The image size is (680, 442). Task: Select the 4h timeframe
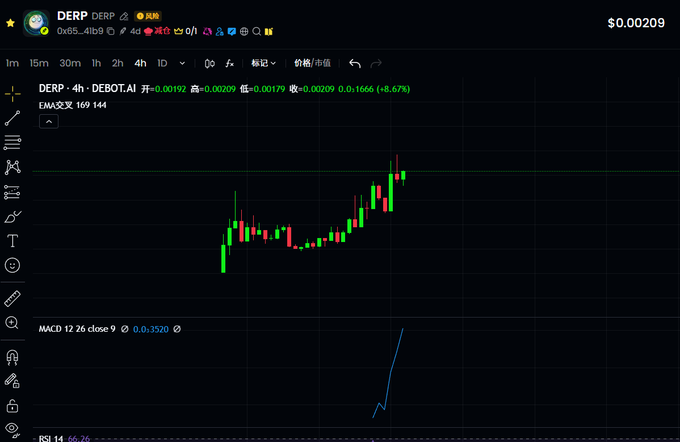click(x=140, y=63)
